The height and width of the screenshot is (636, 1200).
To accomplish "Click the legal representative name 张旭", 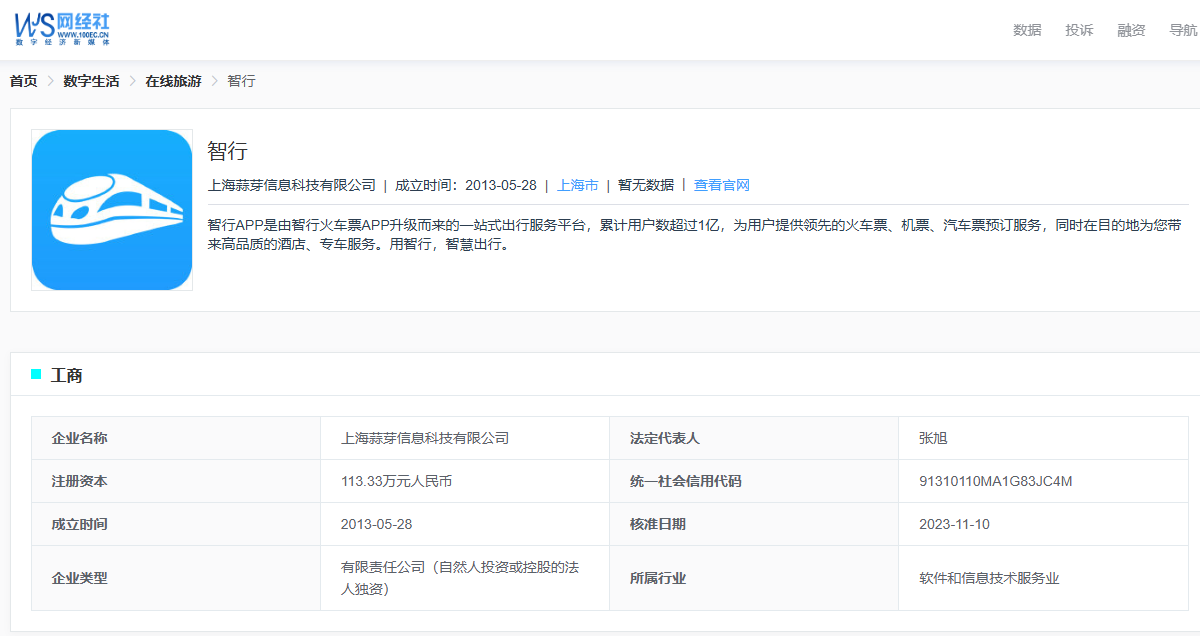I will pos(932,438).
